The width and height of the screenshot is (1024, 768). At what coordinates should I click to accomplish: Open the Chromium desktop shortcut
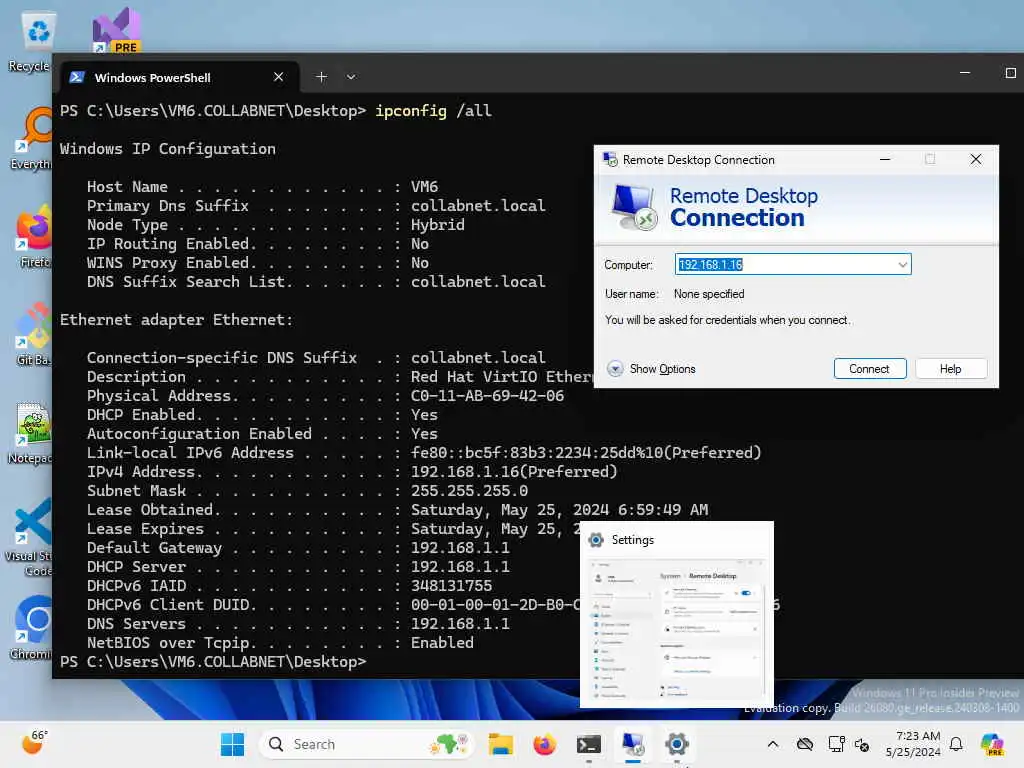coord(33,627)
